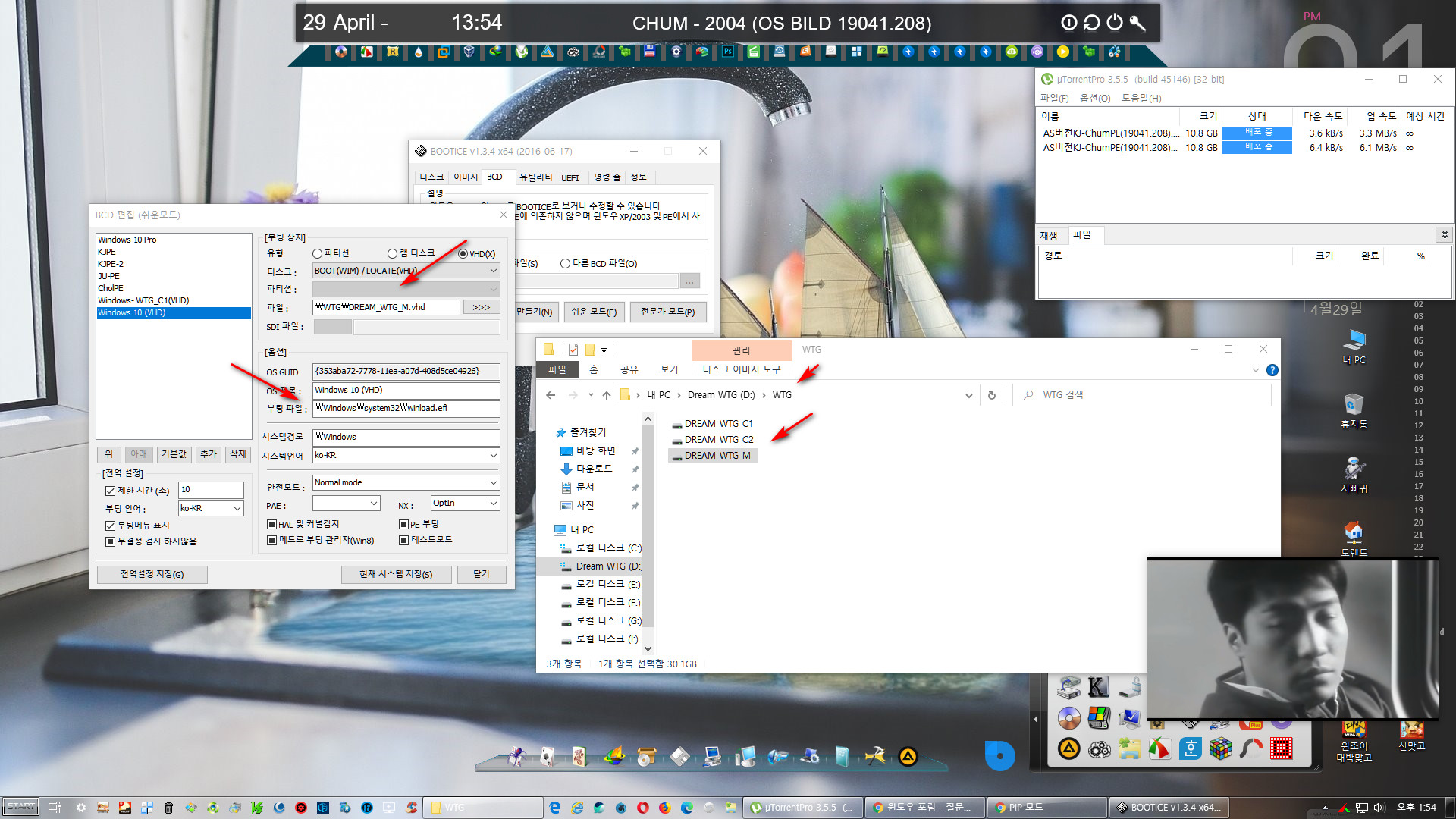Switch to the UEFI tab in BOOTICE
This screenshot has width=1456, height=819.
coord(570,177)
